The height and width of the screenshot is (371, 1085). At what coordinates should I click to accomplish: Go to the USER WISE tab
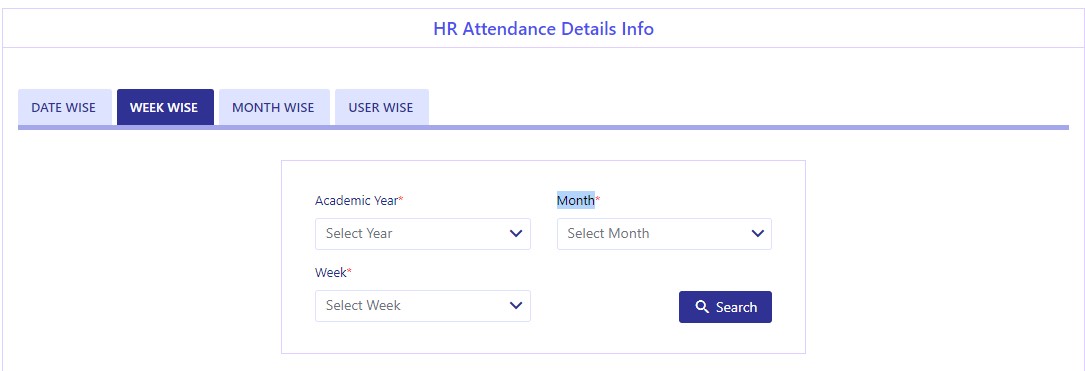click(x=381, y=107)
